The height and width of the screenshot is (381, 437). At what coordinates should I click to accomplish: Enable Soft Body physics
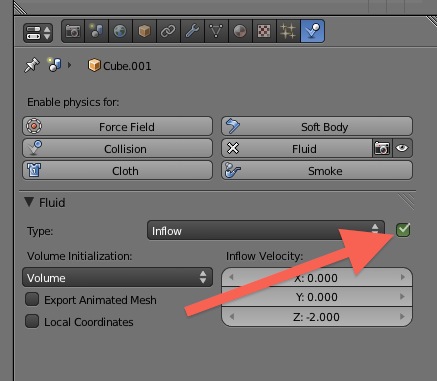pos(317,126)
